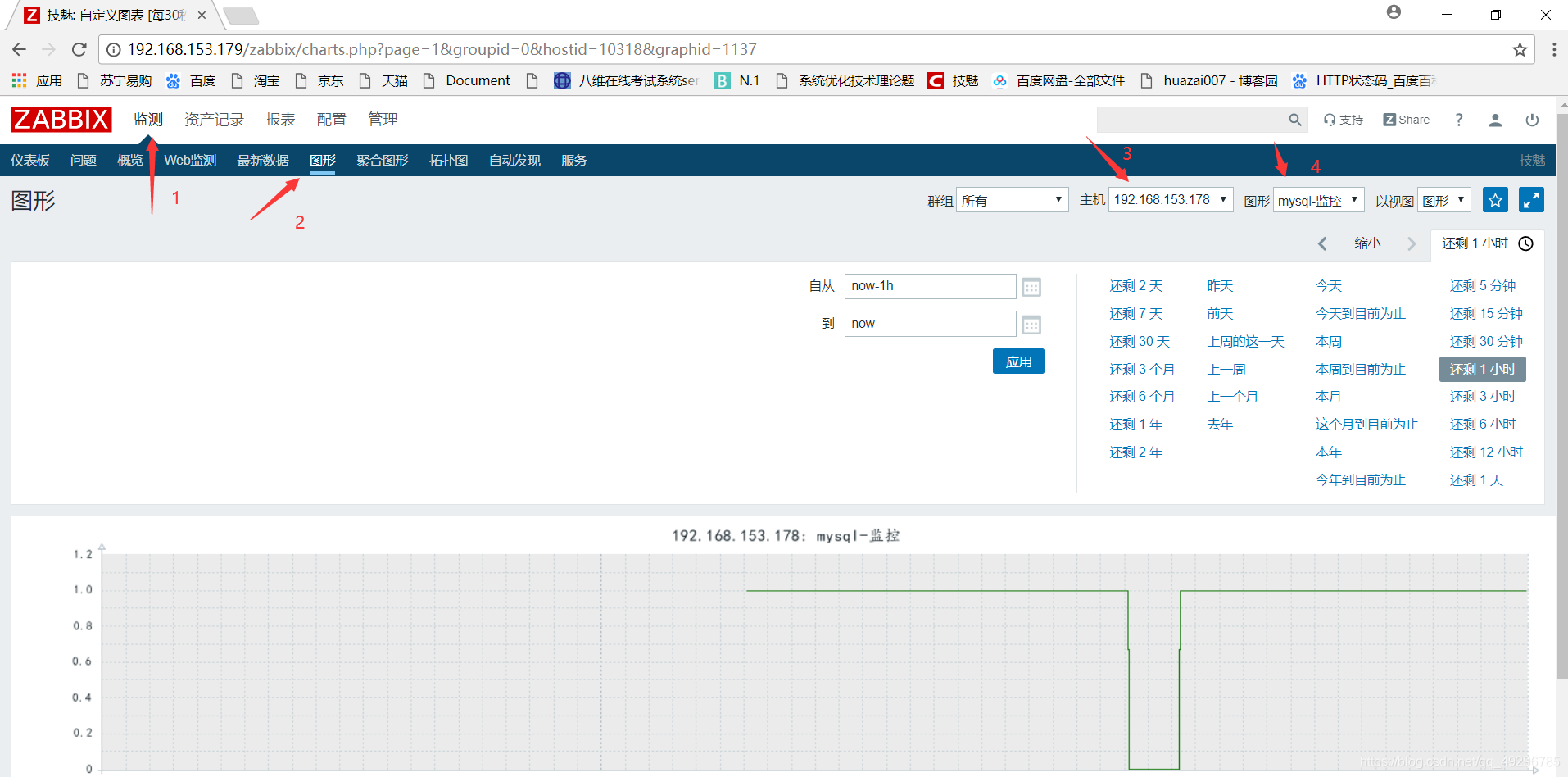Screen dimensions: 1568x777
Task: Open Chrome menu three dots
Action: (x=1554, y=49)
